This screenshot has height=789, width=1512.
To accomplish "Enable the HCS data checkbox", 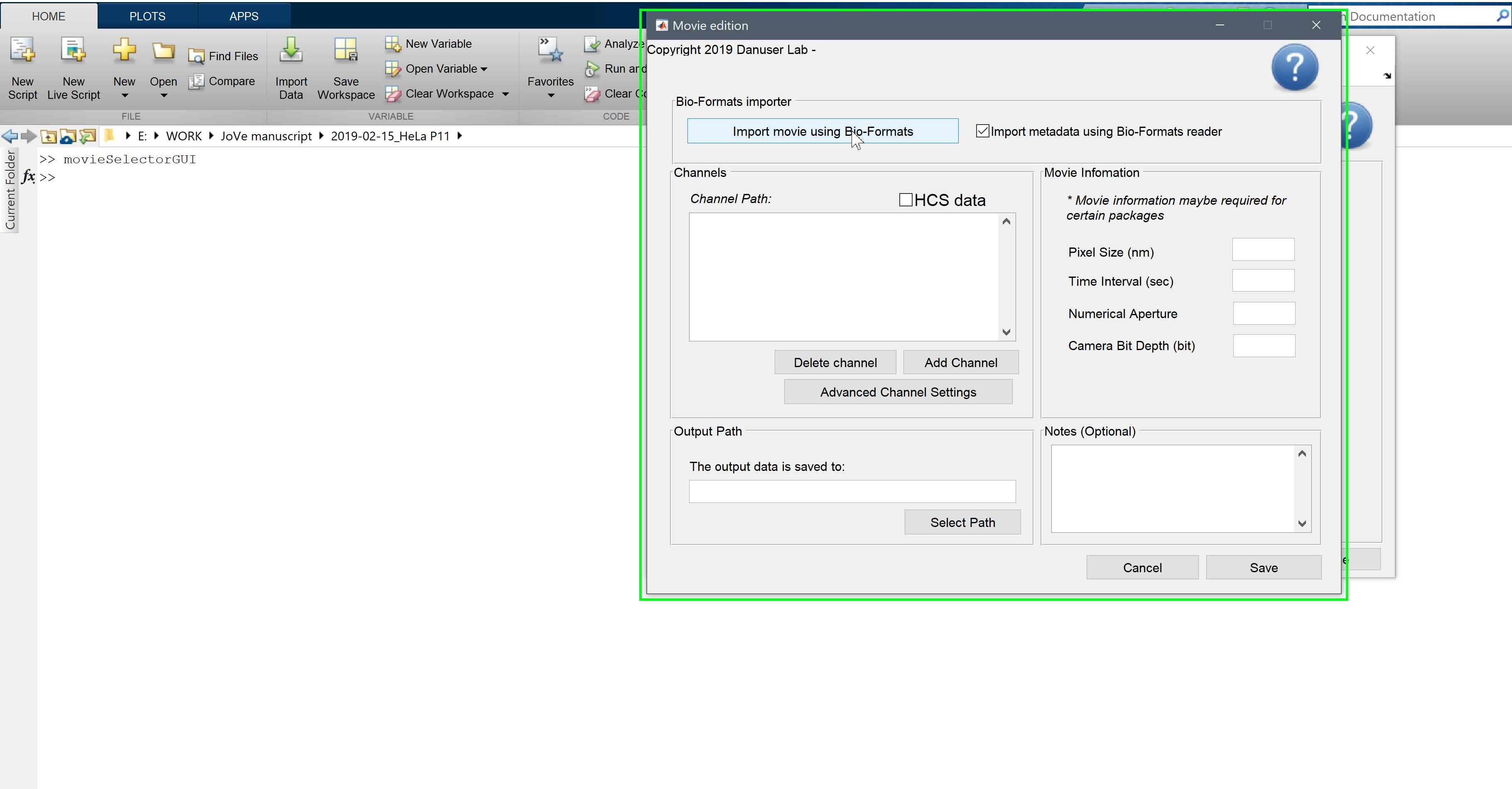I will (906, 200).
